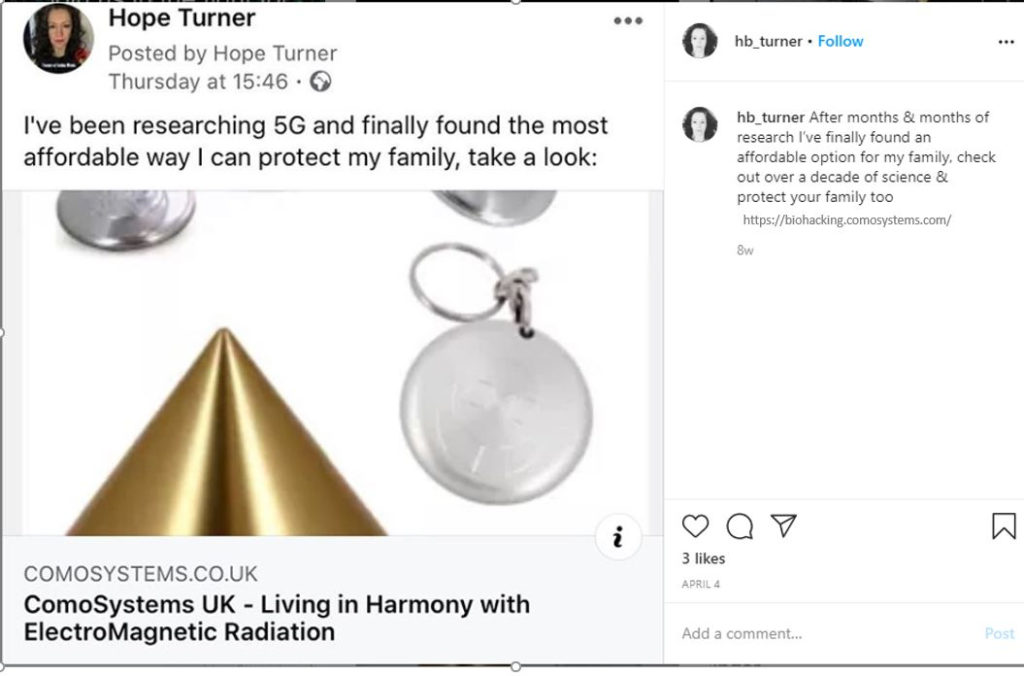The width and height of the screenshot is (1024, 676).
Task: Like the Instagram post with heart icon
Action: (x=695, y=526)
